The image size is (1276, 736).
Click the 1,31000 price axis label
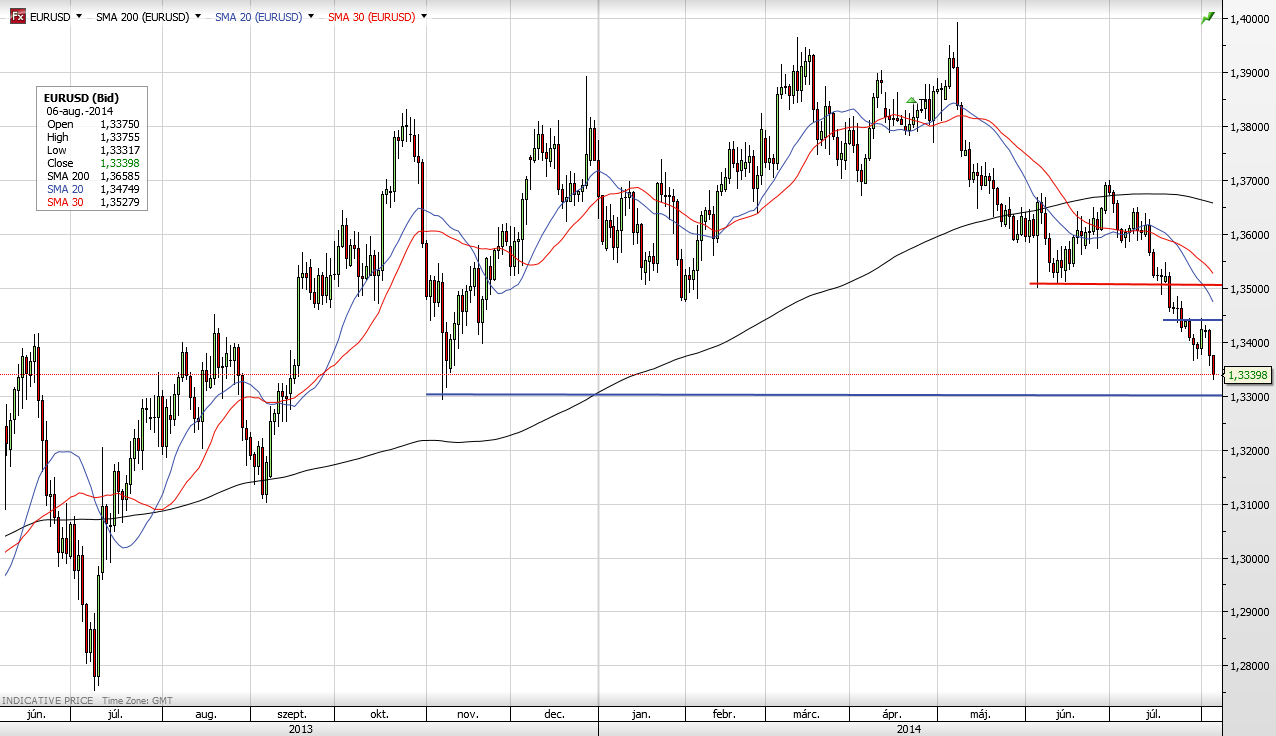click(x=1250, y=505)
